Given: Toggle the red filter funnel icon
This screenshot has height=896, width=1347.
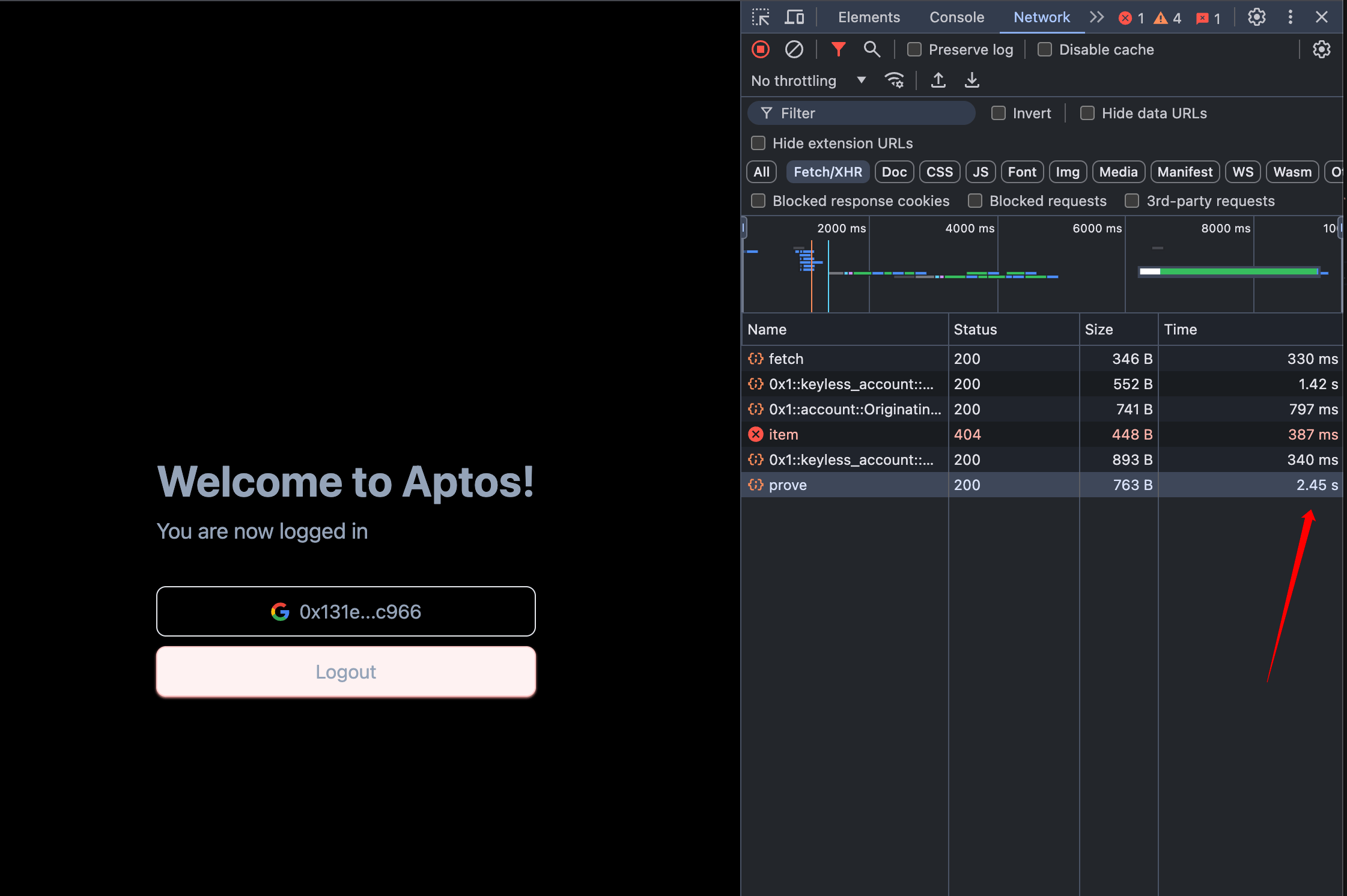Looking at the screenshot, I should (x=838, y=49).
